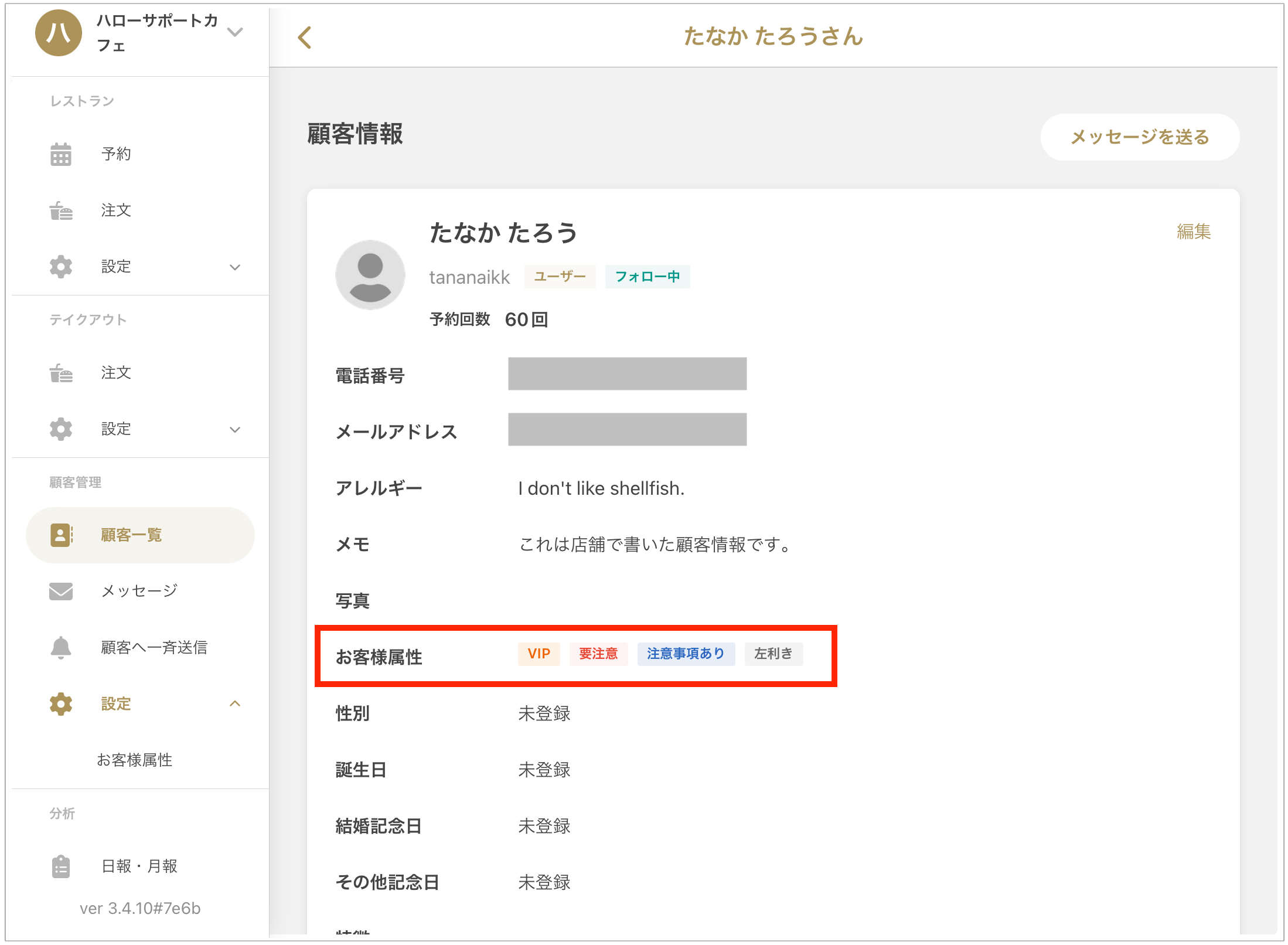Viewport: 1288px width, 945px height.
Task: Click the customer list contact icon
Action: coord(61,535)
